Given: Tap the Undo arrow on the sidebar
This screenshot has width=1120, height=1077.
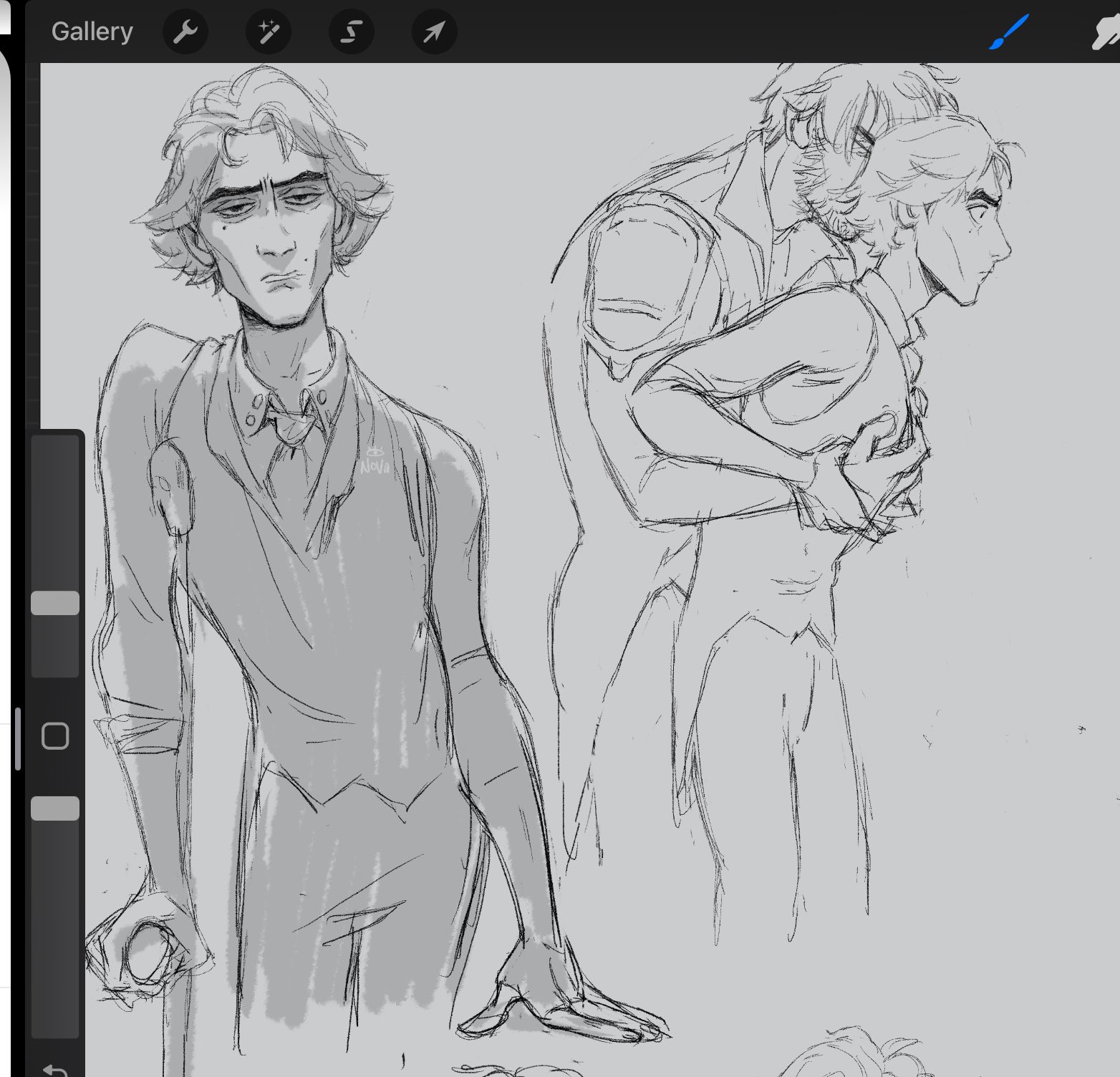Looking at the screenshot, I should click(x=55, y=1070).
